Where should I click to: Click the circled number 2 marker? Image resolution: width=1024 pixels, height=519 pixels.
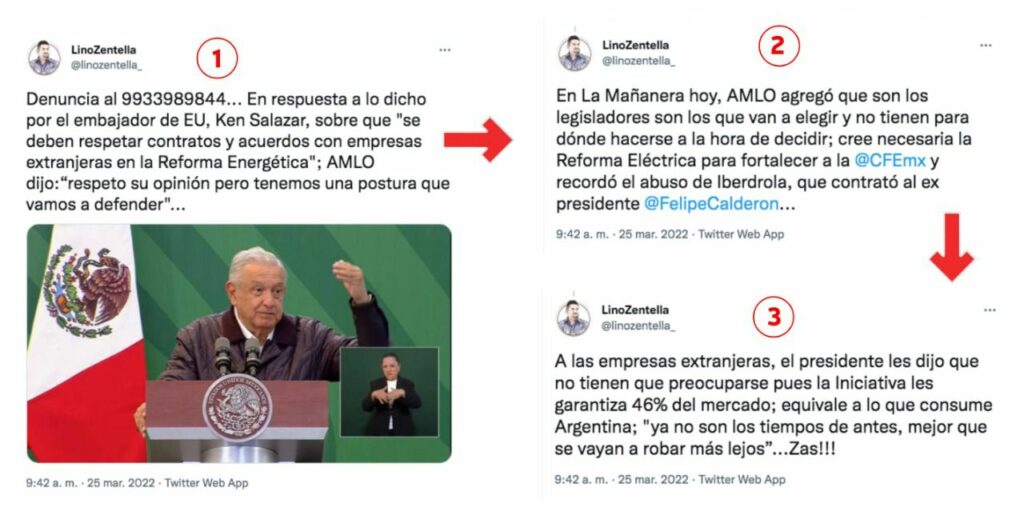pyautogui.click(x=778, y=46)
